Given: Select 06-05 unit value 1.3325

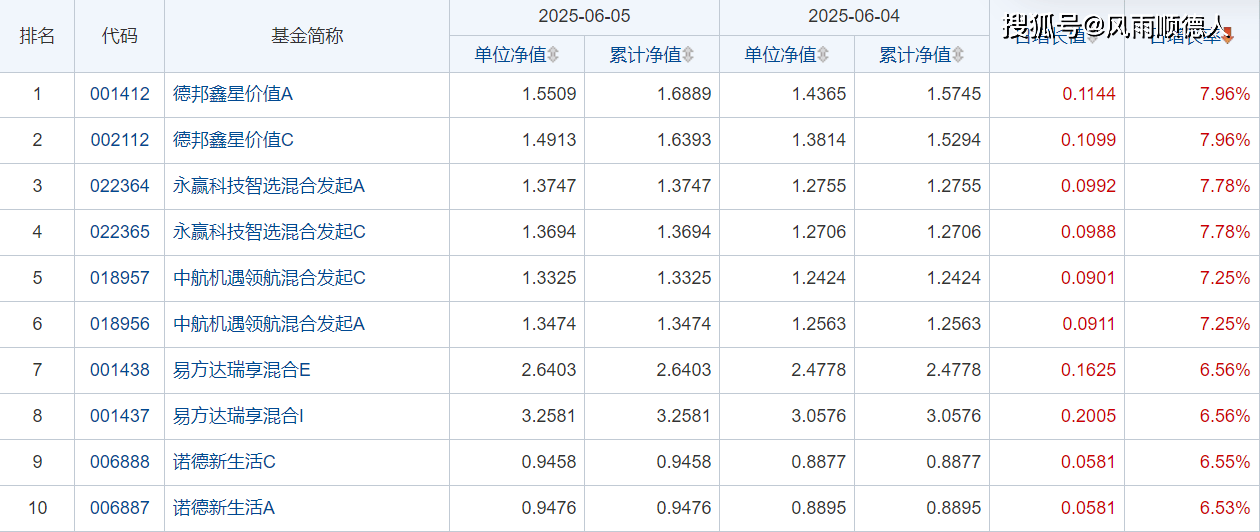Looking at the screenshot, I should point(549,278).
